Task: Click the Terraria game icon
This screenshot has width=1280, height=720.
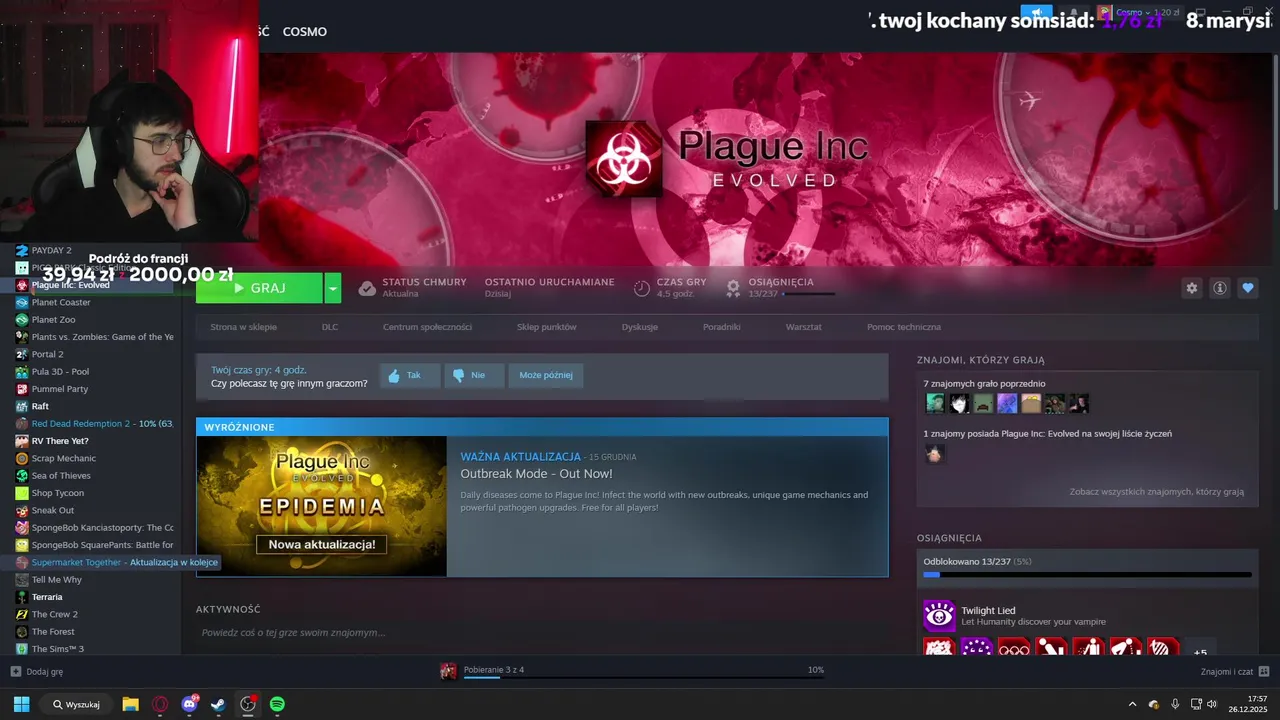Action: [x=22, y=597]
